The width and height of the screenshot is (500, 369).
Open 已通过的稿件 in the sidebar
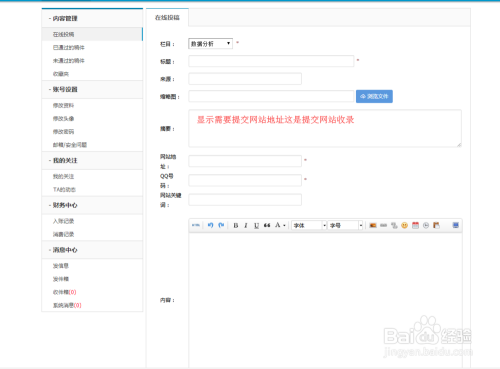pos(69,48)
